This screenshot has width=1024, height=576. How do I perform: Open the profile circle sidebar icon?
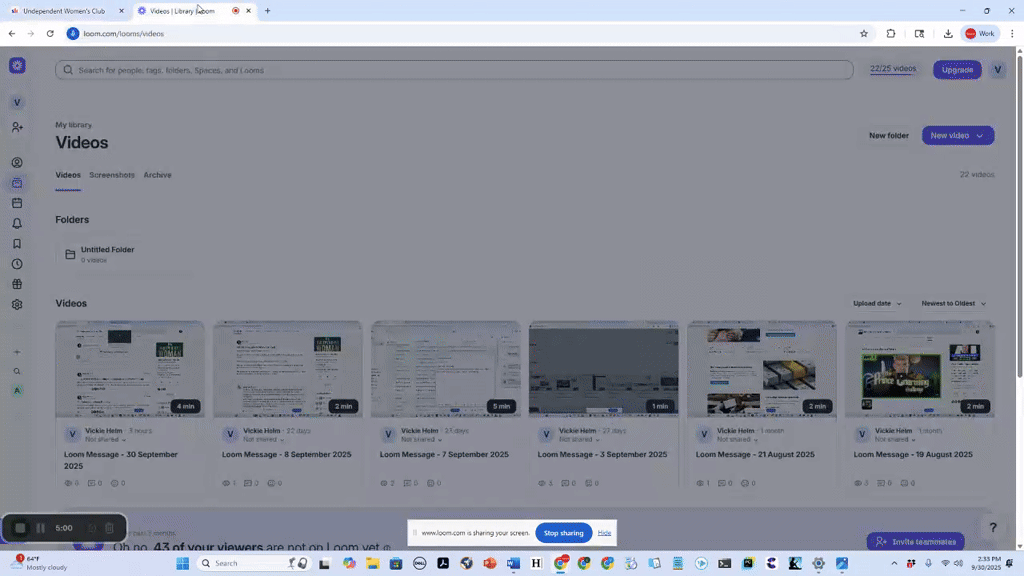[17, 163]
